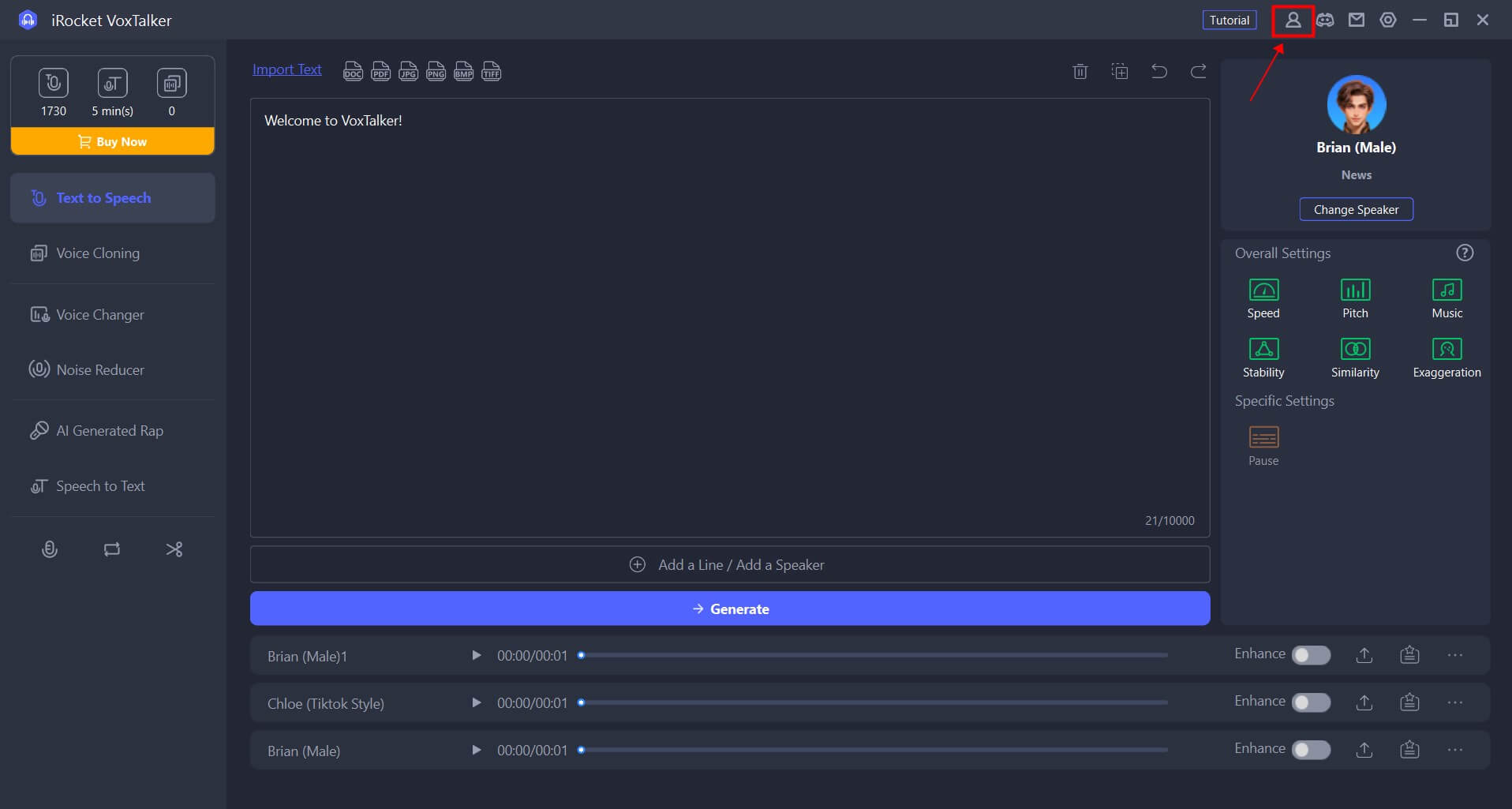Screen dimensions: 1512x809
Task: Open the Discord community icon
Action: tap(1325, 21)
